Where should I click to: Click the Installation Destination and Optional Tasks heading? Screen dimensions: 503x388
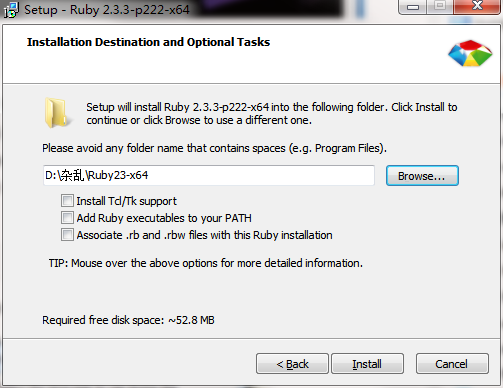click(x=148, y=42)
